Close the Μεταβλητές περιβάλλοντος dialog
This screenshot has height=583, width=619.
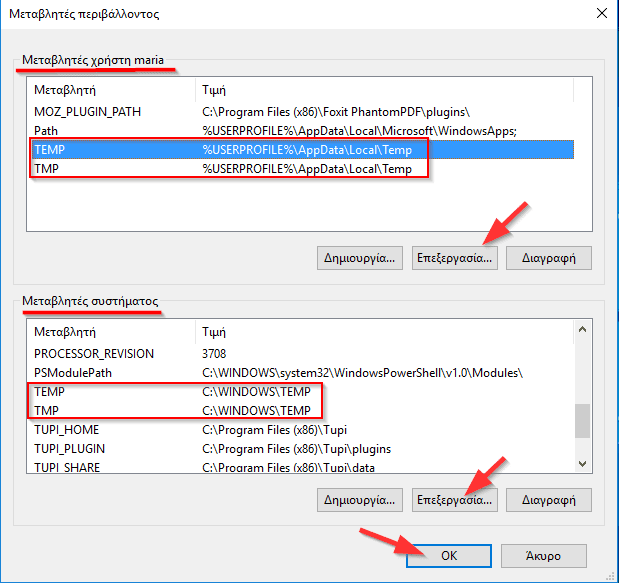tap(602, 13)
